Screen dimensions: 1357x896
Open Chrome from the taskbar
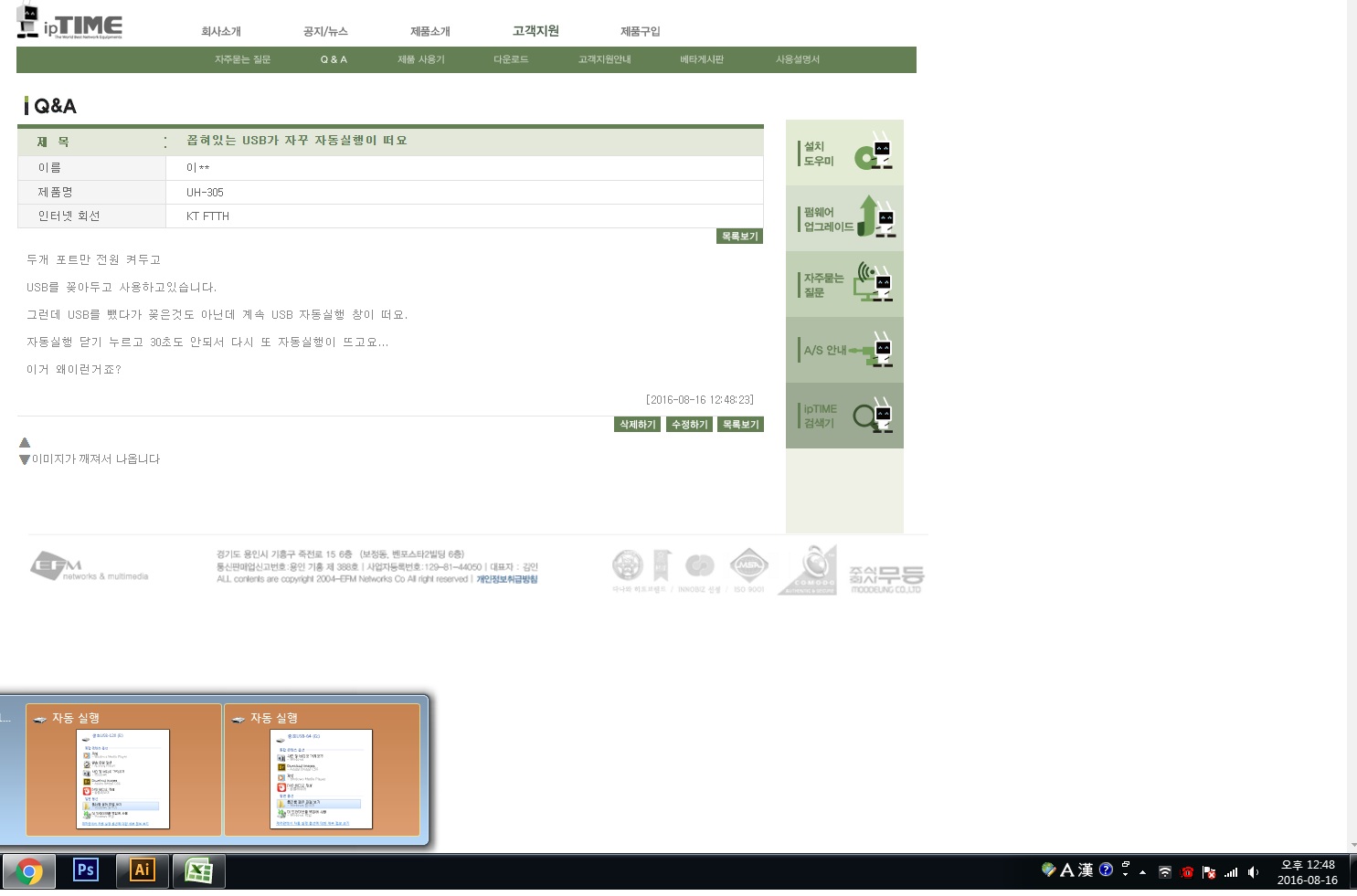tap(29, 871)
